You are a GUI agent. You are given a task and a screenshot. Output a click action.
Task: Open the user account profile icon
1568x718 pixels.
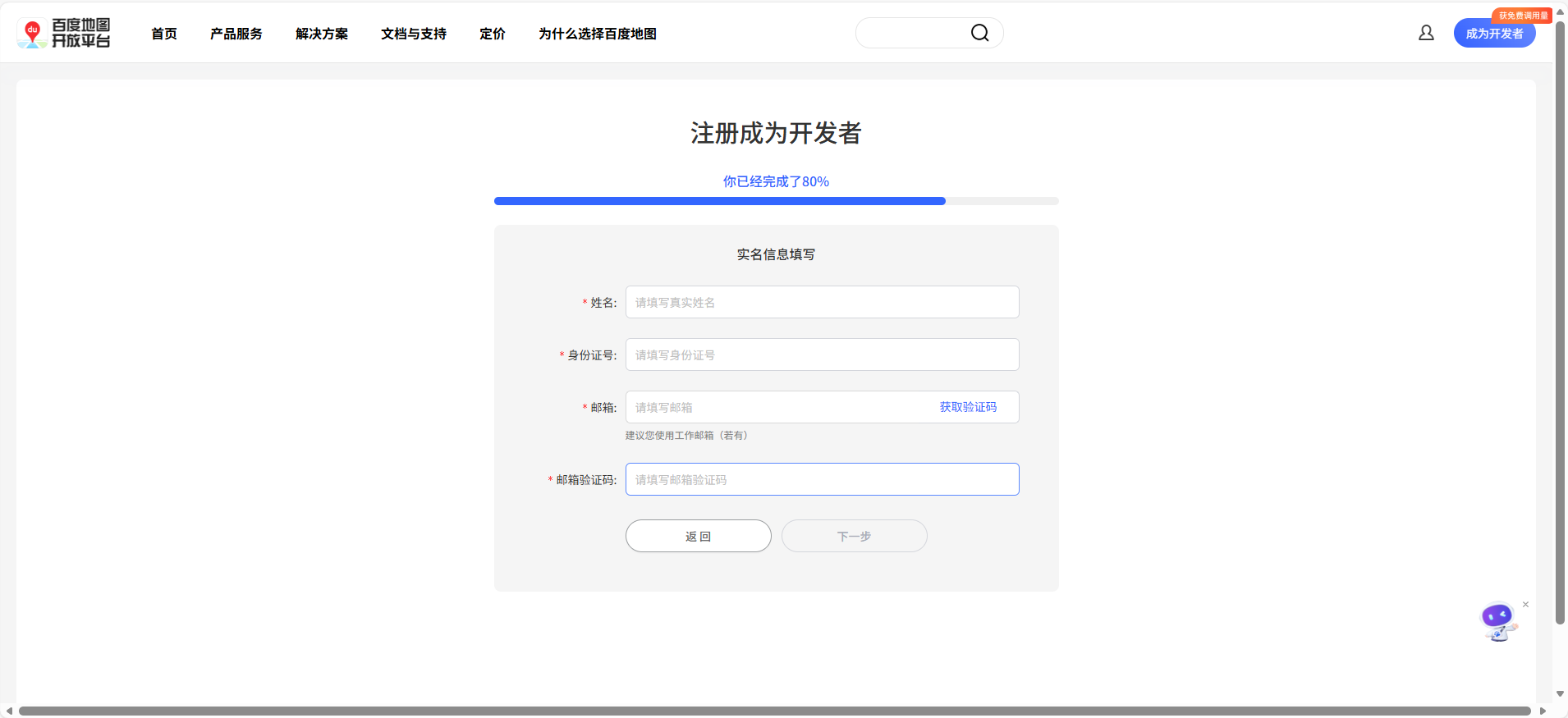point(1426,33)
